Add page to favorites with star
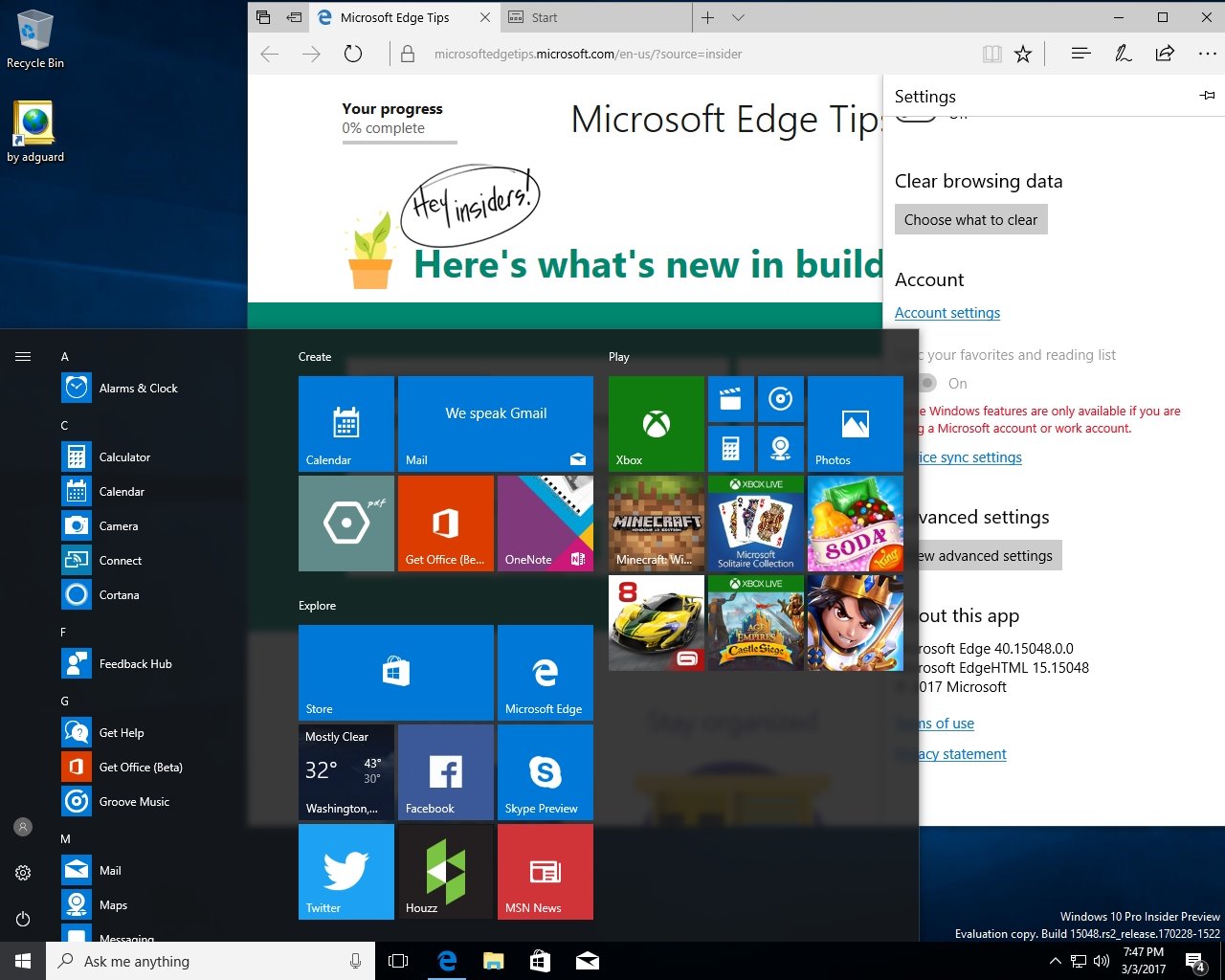The width and height of the screenshot is (1225, 980). 1023,54
